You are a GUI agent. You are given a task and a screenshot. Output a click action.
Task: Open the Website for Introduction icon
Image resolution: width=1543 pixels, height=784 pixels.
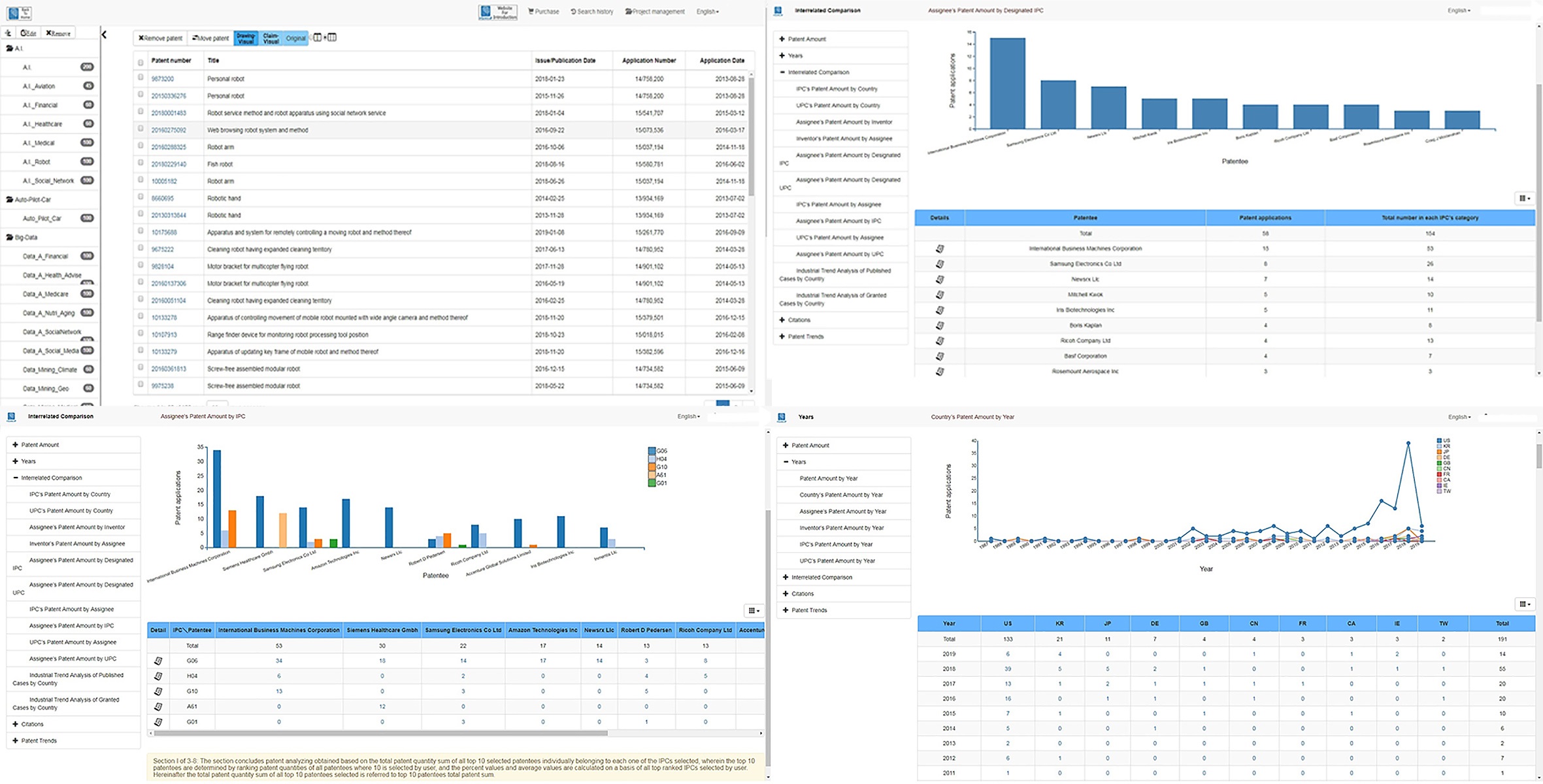click(x=498, y=12)
